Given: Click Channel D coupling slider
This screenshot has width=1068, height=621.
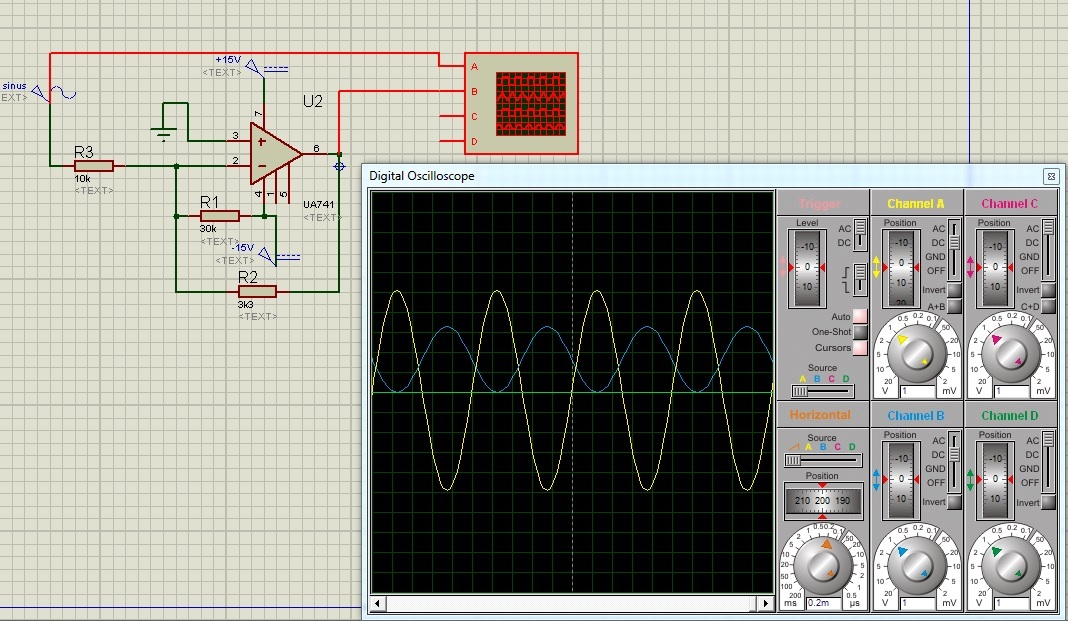Looking at the screenshot, I should coord(1048,461).
